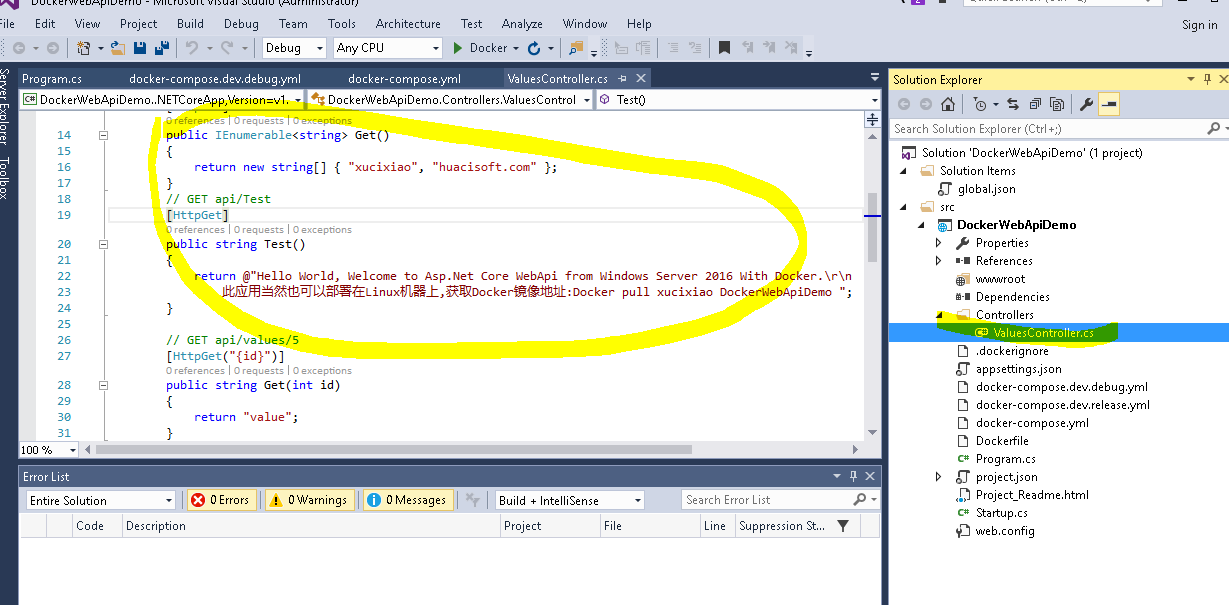Select Dockerfile in Solution Explorer

pyautogui.click(x=1002, y=441)
